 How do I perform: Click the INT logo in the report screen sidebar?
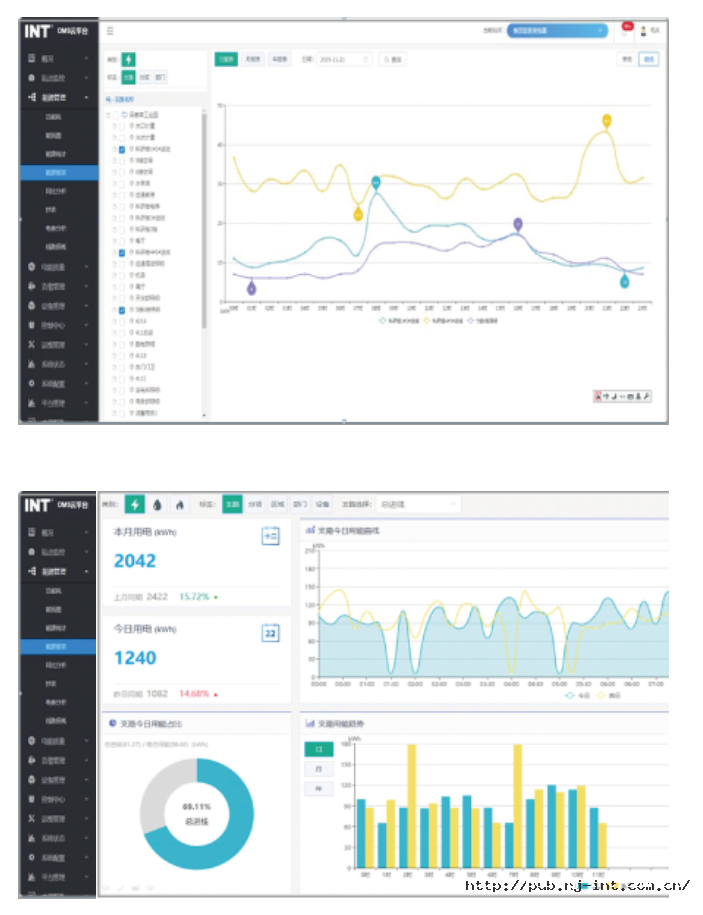(x=37, y=32)
